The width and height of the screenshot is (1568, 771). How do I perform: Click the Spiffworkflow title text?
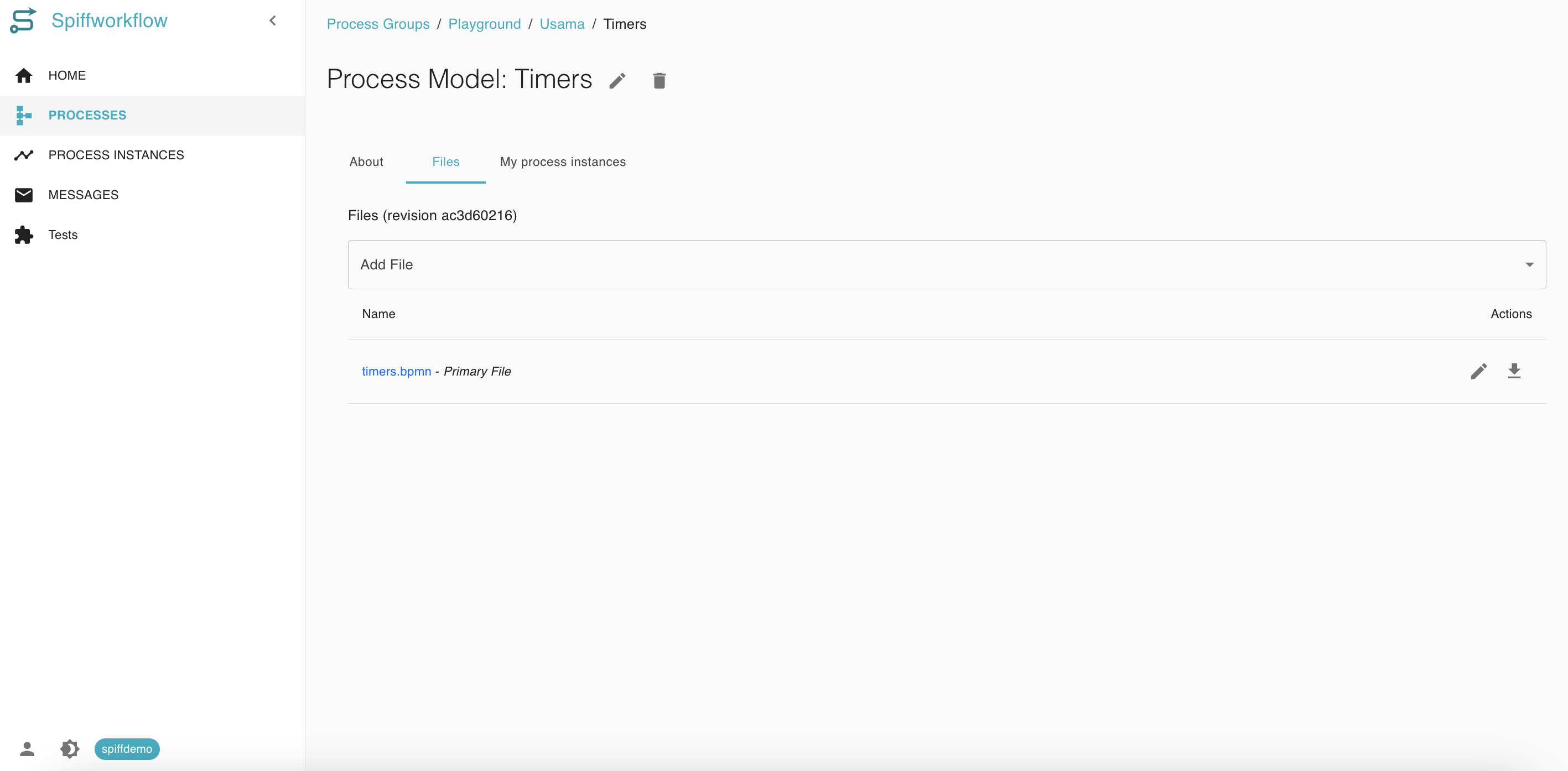[x=110, y=20]
